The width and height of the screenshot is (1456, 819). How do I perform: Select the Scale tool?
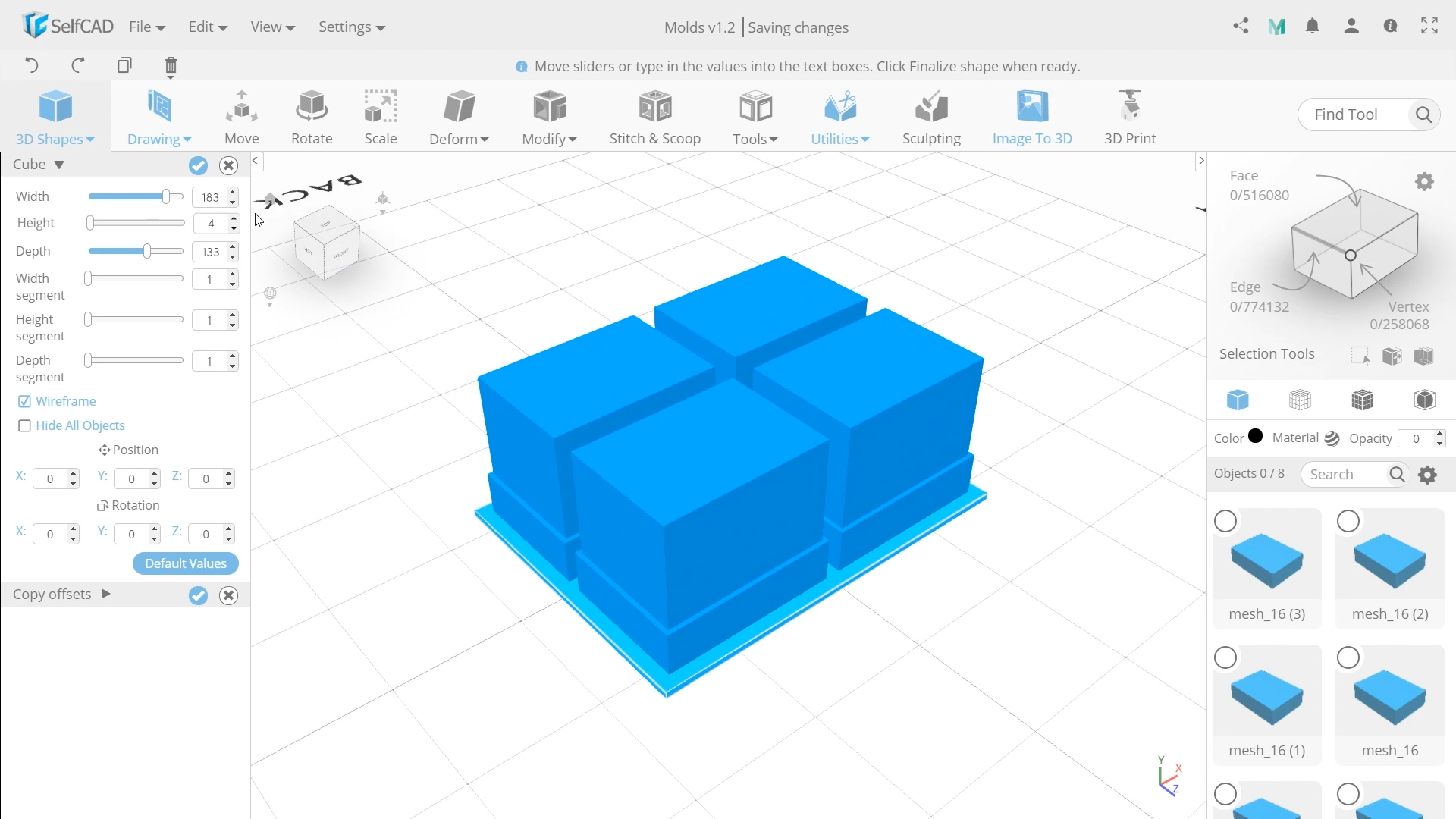tap(381, 118)
